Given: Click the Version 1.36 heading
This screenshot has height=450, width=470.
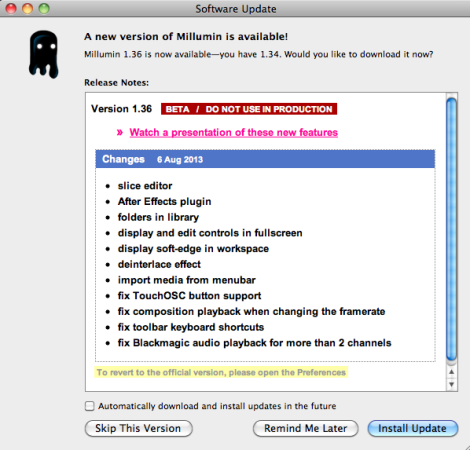Looking at the screenshot, I should click(122, 109).
